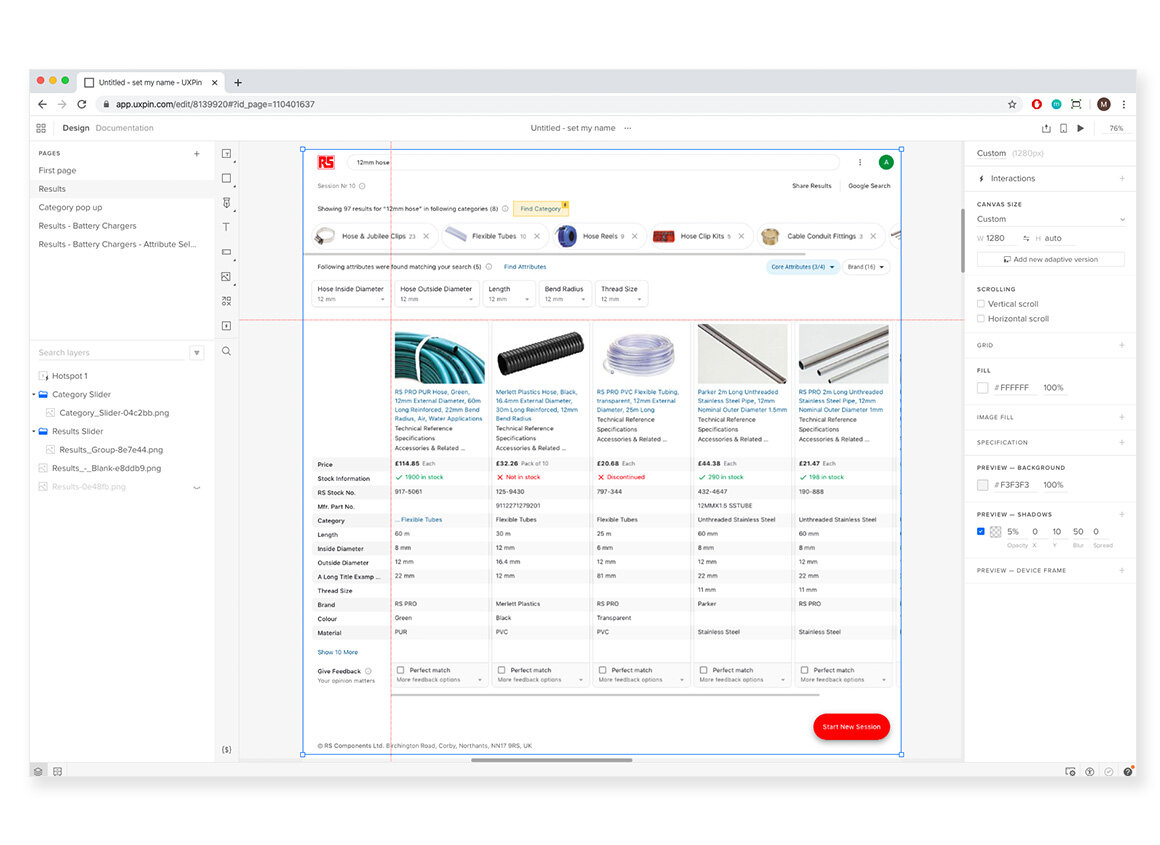Open the layers filter dropdown
This screenshot has width=1160, height=845.
coord(197,353)
